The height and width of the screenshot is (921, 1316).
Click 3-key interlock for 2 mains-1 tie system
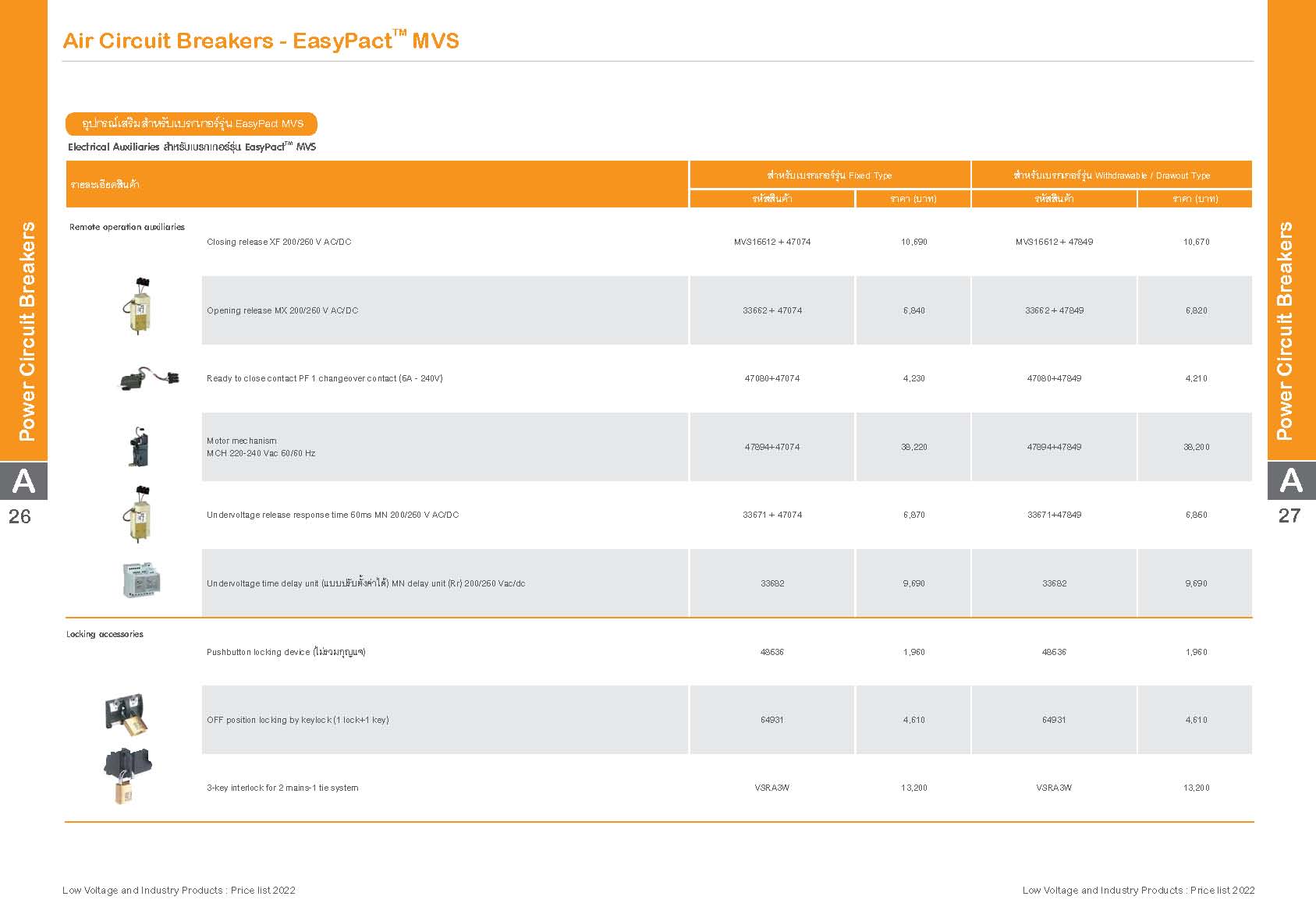pyautogui.click(x=282, y=788)
